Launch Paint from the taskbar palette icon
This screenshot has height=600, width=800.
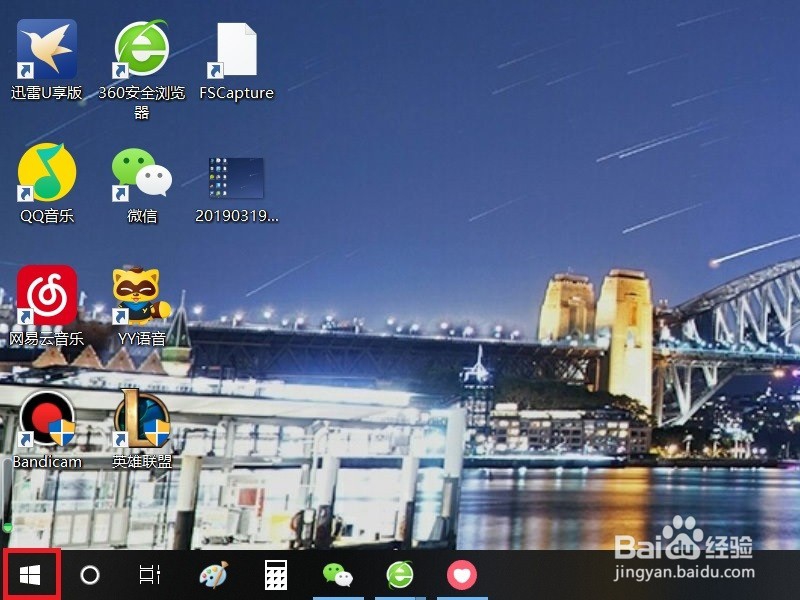[213, 575]
